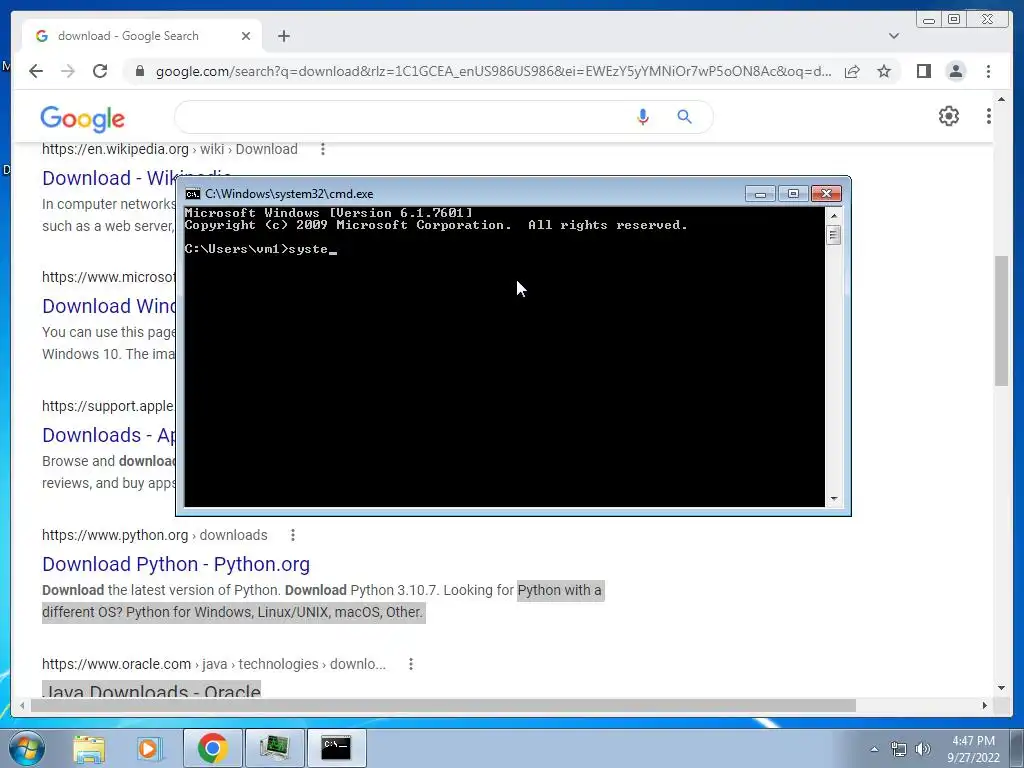Show hidden system tray icons
Screen dimensions: 1024x768
(874, 749)
